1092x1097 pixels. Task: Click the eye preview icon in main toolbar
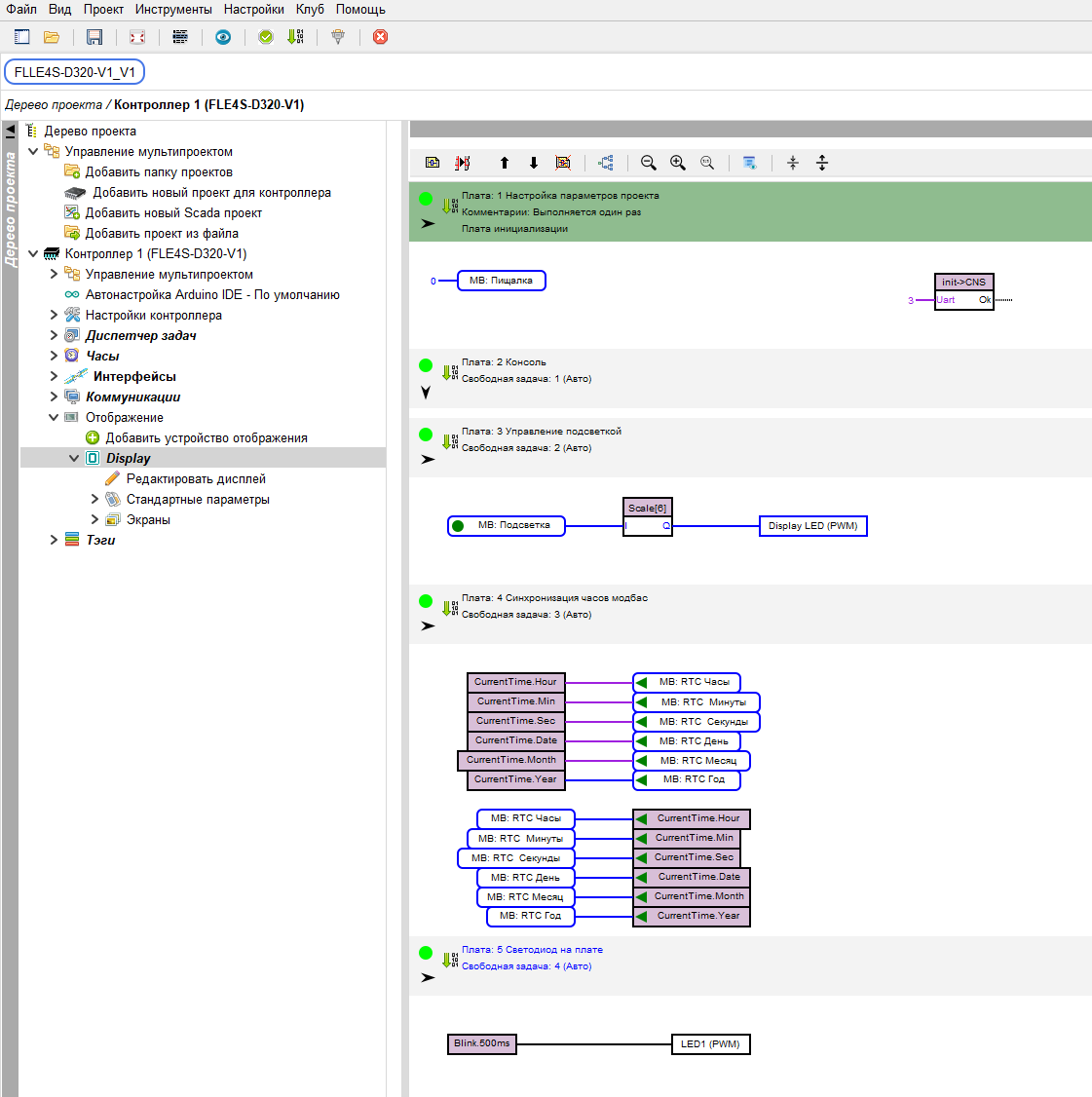pyautogui.click(x=223, y=37)
